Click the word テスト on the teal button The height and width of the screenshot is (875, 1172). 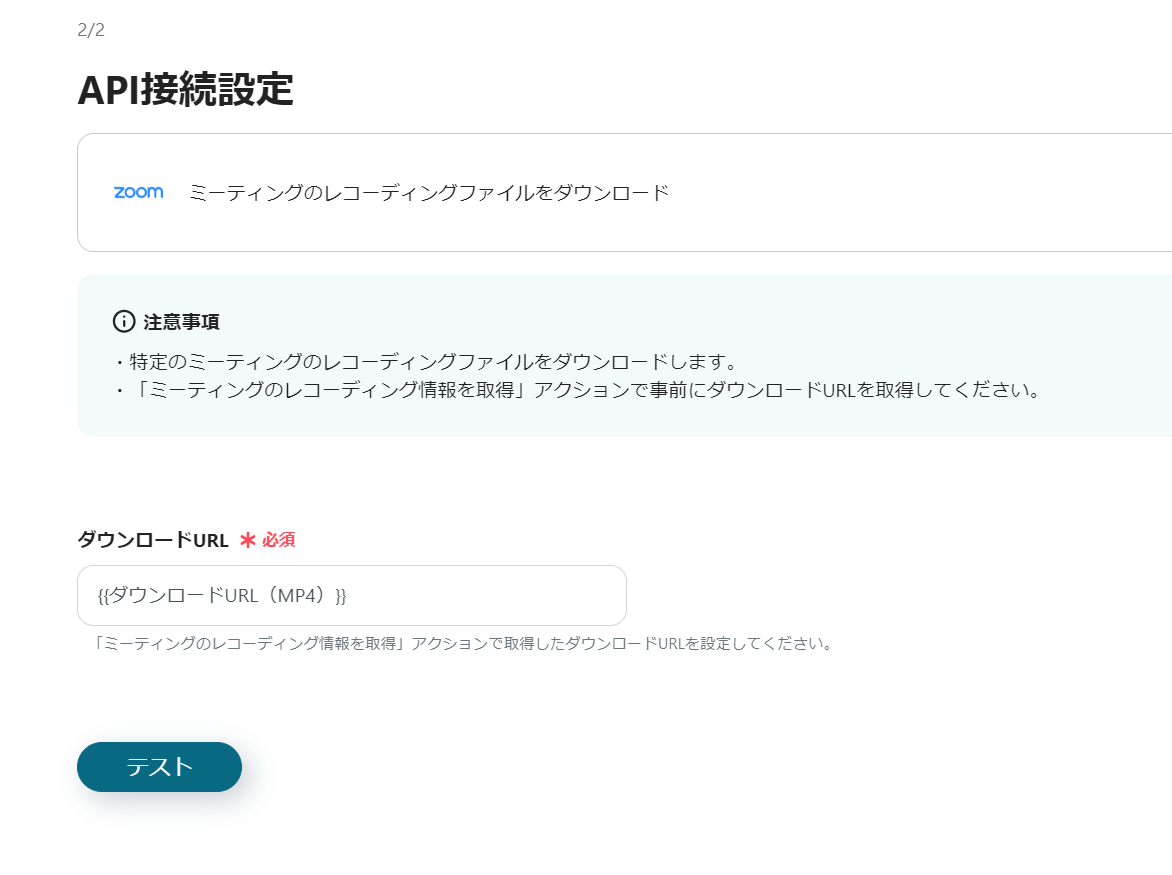[x=159, y=767]
